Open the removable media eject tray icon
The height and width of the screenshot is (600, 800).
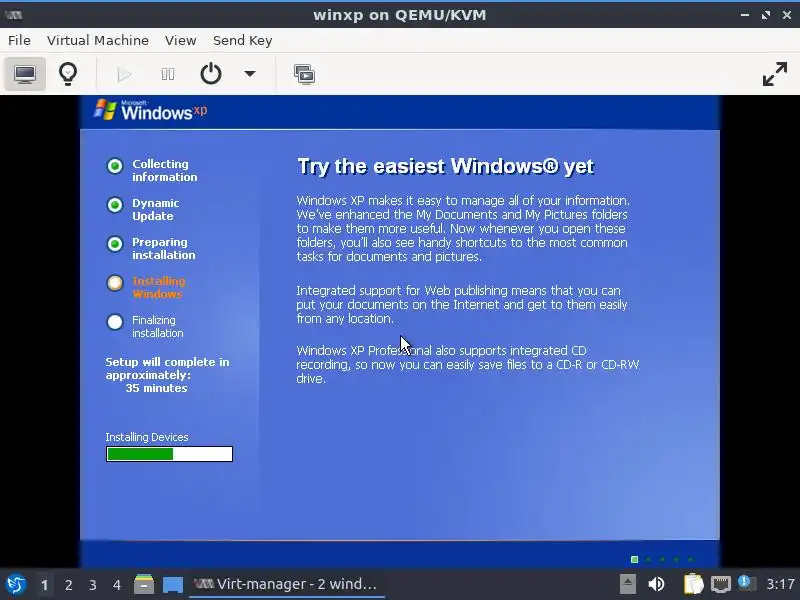628,584
